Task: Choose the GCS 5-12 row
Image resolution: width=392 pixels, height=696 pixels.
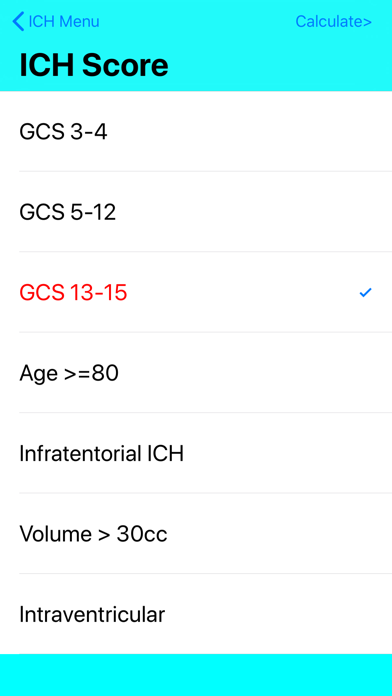Action: pos(196,212)
